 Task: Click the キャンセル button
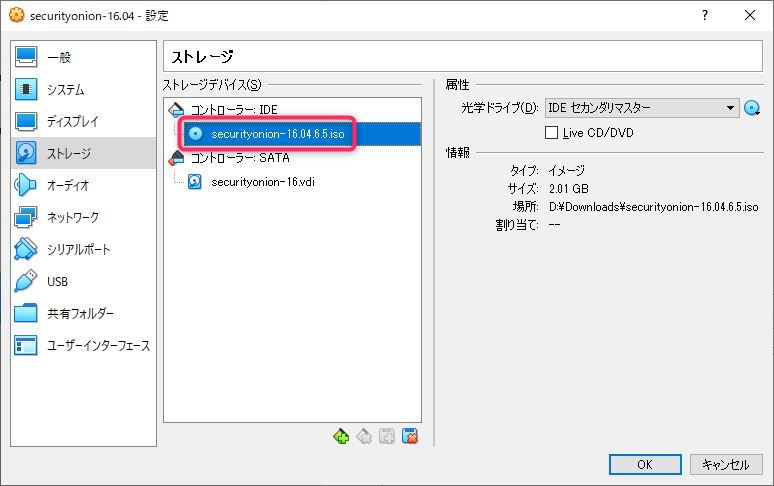(726, 464)
